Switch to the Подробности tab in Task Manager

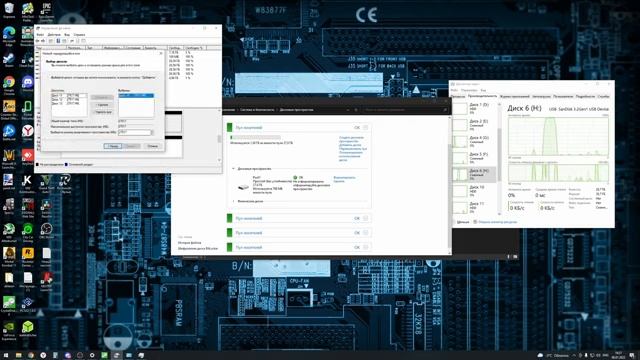[585, 97]
